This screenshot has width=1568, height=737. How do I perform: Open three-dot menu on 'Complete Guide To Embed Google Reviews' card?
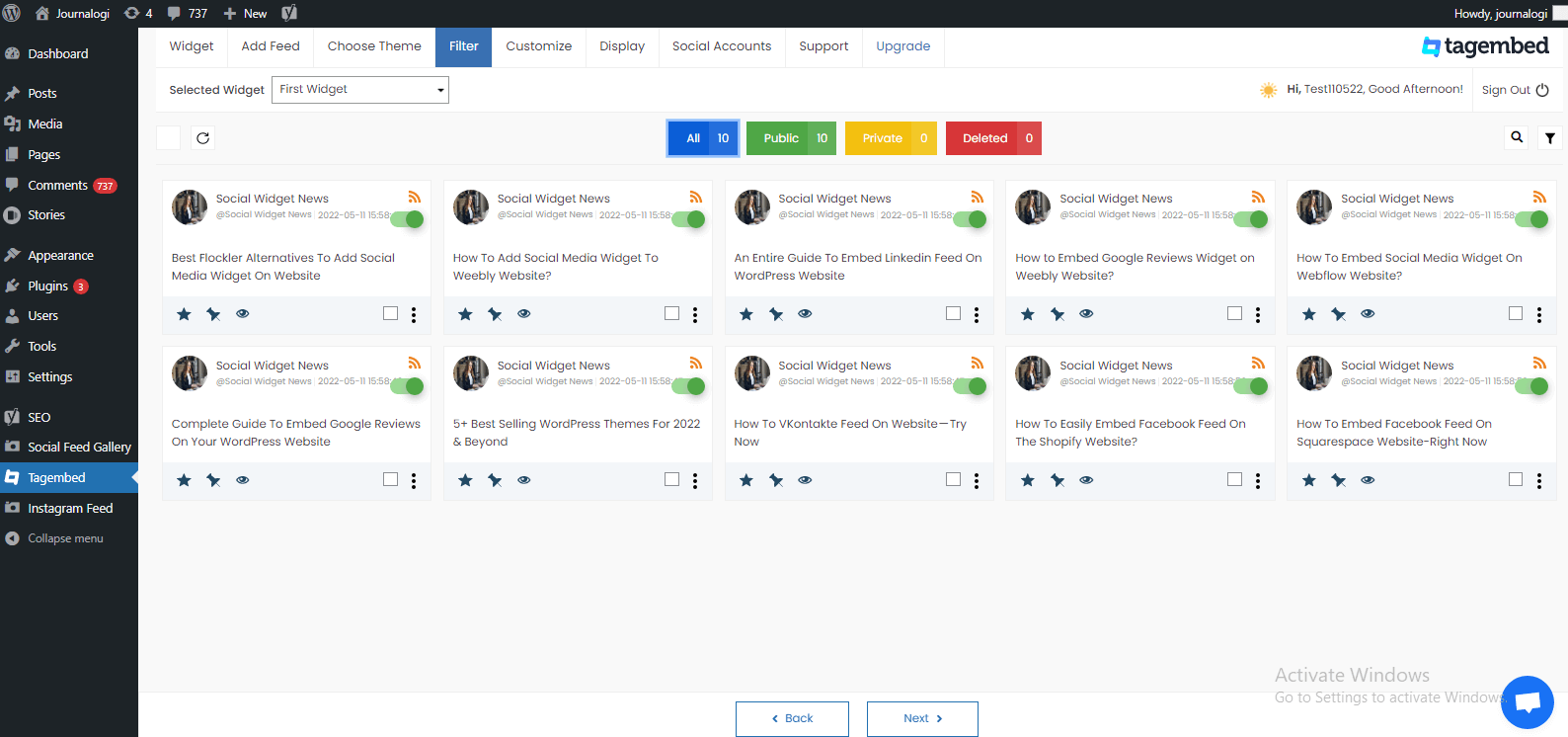(x=414, y=480)
